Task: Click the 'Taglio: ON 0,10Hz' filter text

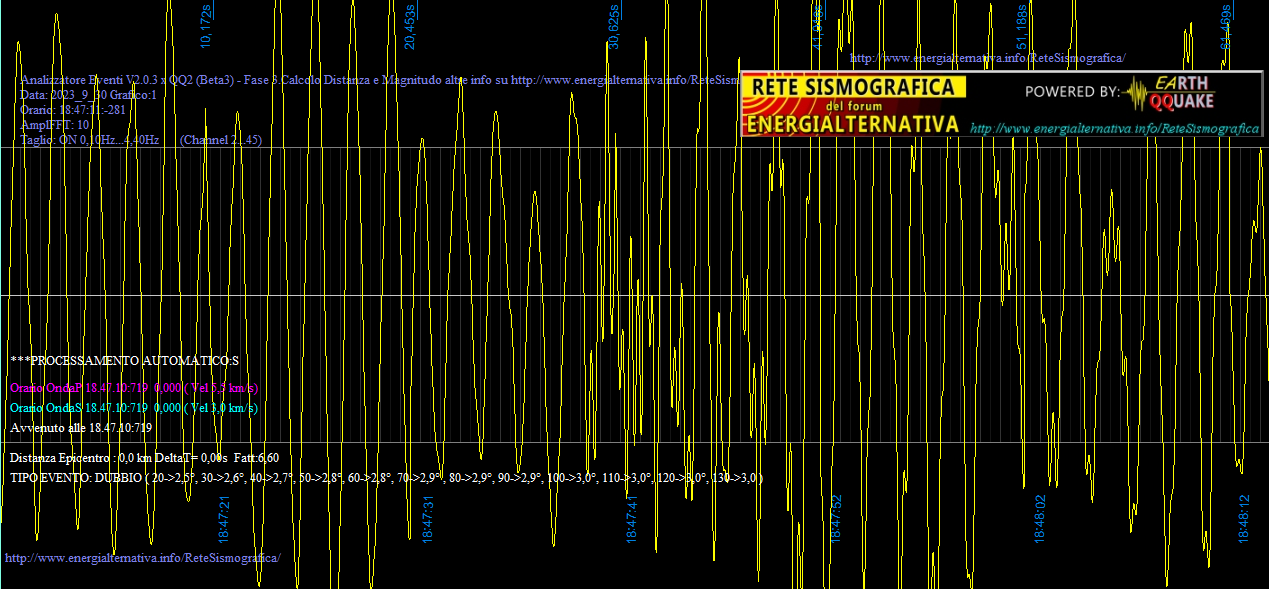Action: point(90,140)
